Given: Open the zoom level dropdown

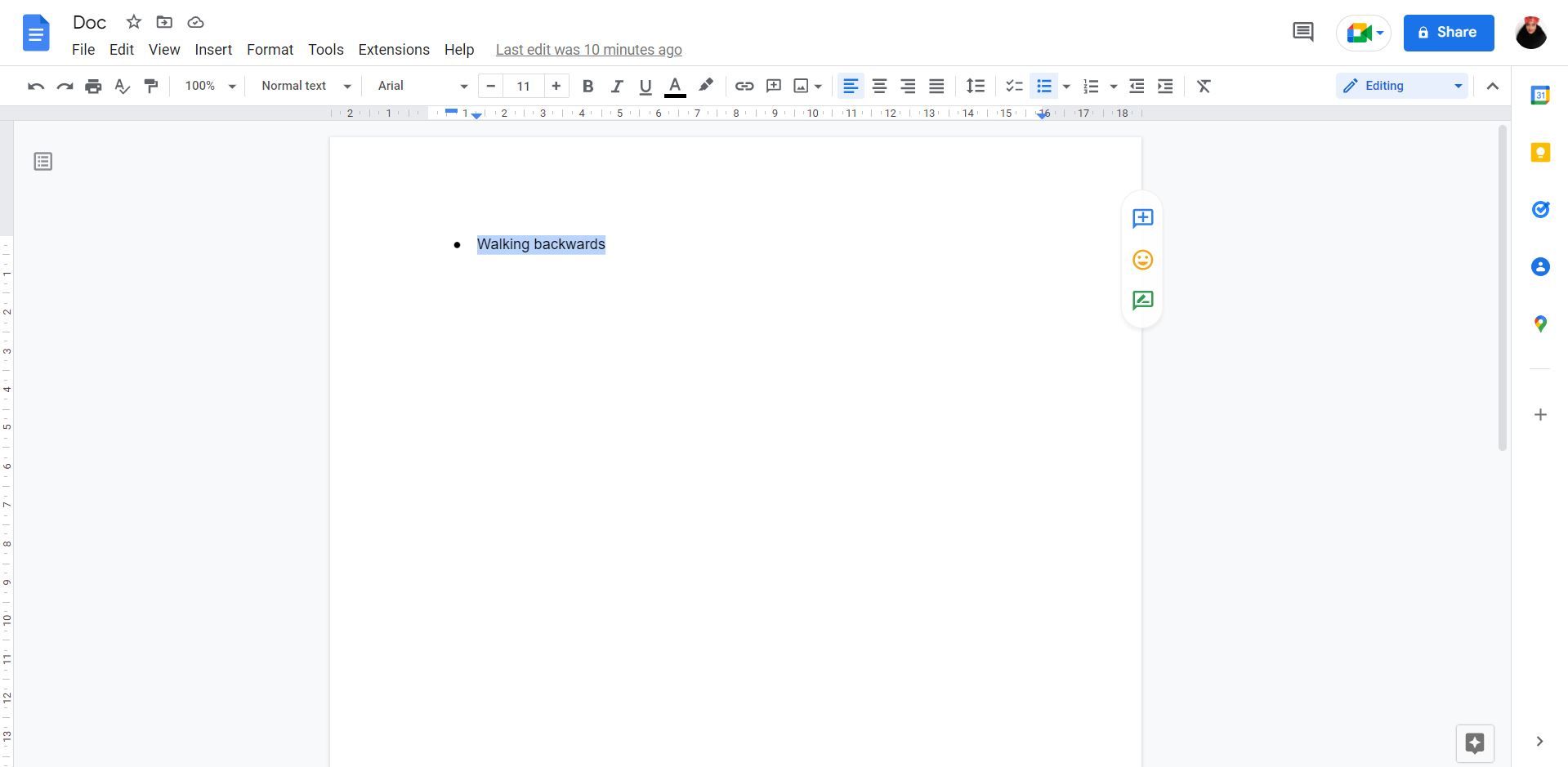Looking at the screenshot, I should (208, 86).
